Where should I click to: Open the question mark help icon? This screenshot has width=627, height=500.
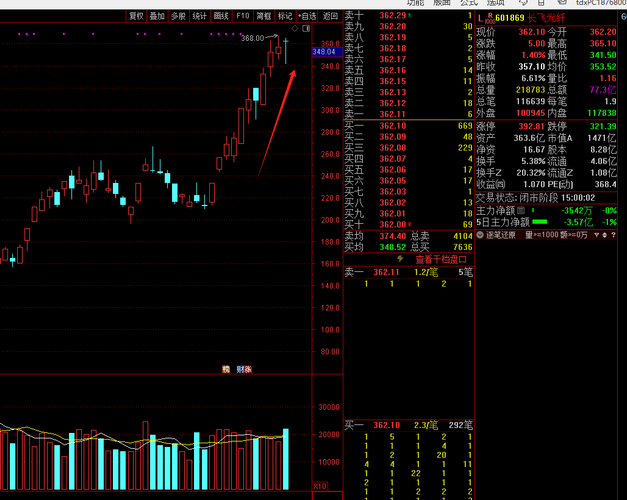pos(613,235)
